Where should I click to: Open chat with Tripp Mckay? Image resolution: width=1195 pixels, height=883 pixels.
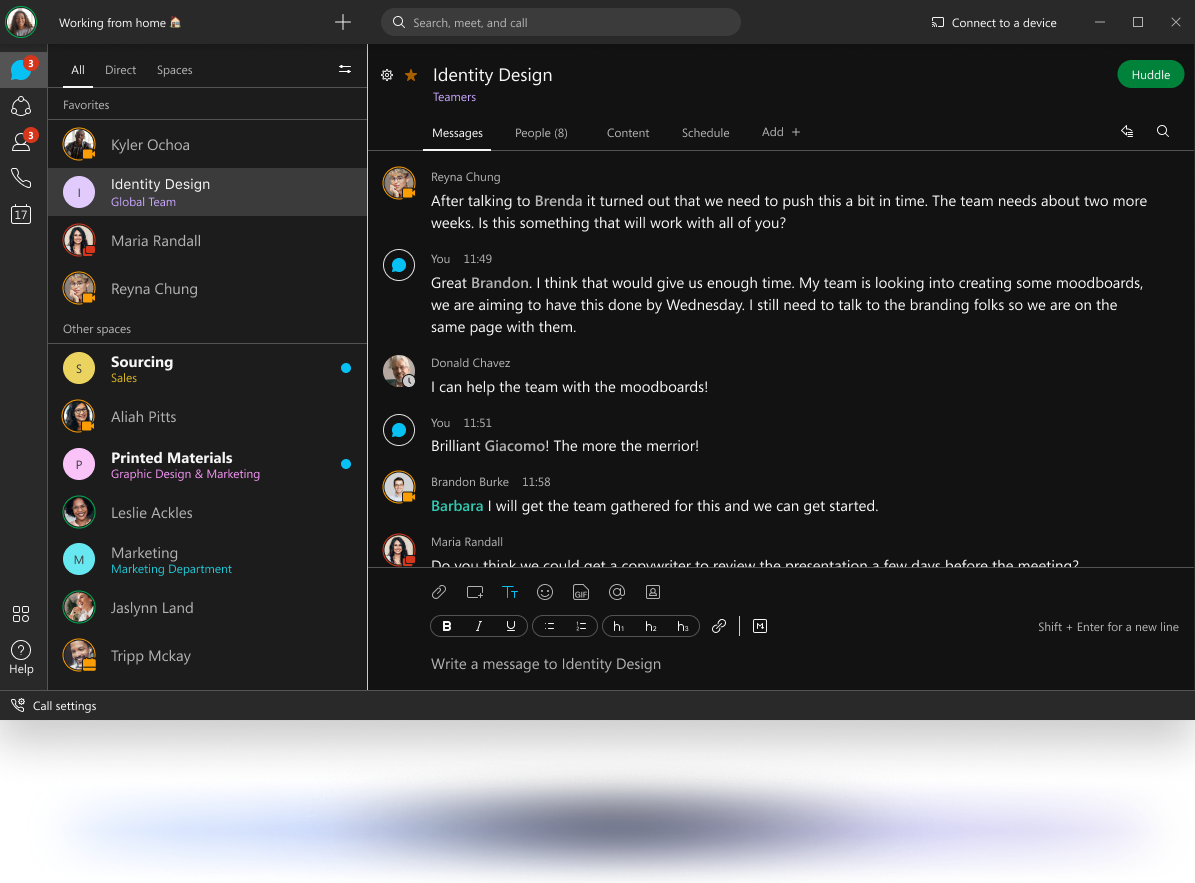pos(207,655)
